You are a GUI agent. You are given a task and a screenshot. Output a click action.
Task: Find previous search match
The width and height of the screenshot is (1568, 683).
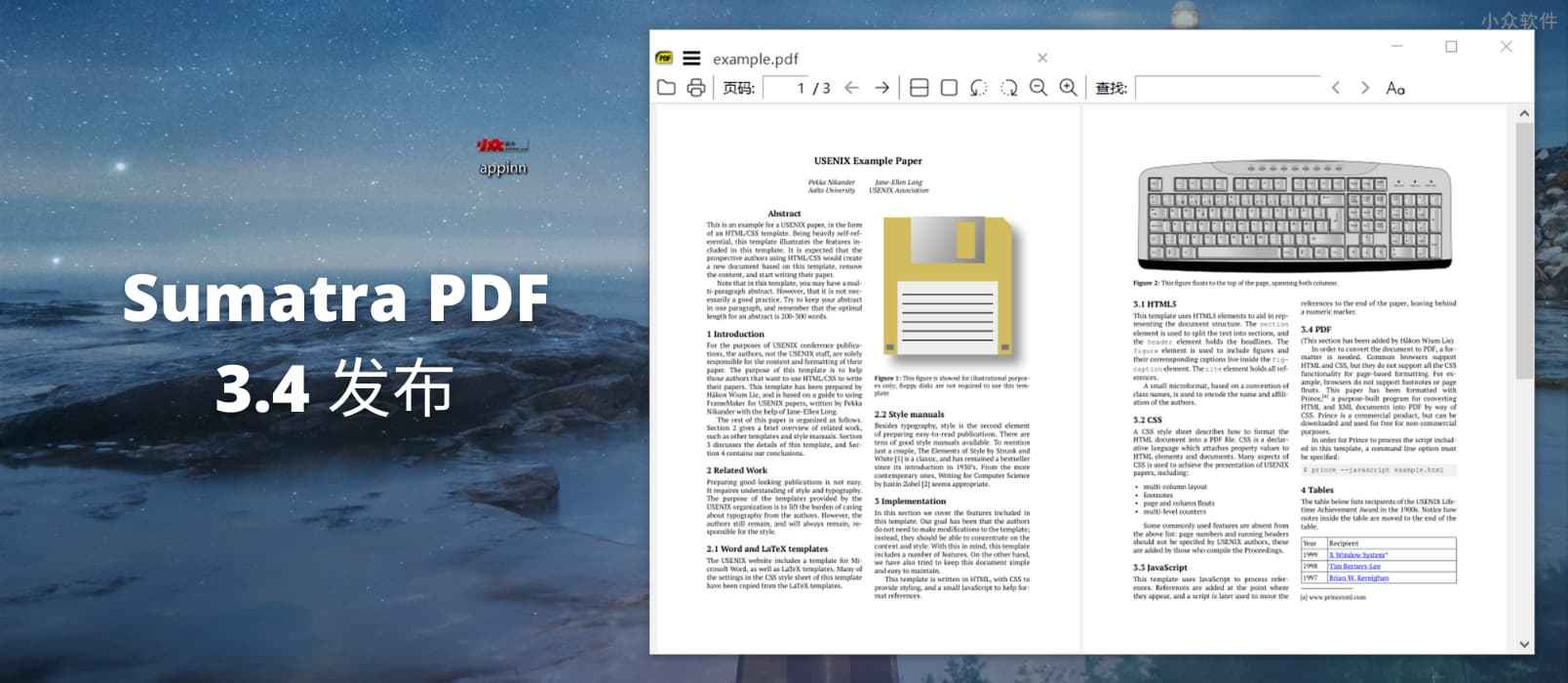[1336, 88]
